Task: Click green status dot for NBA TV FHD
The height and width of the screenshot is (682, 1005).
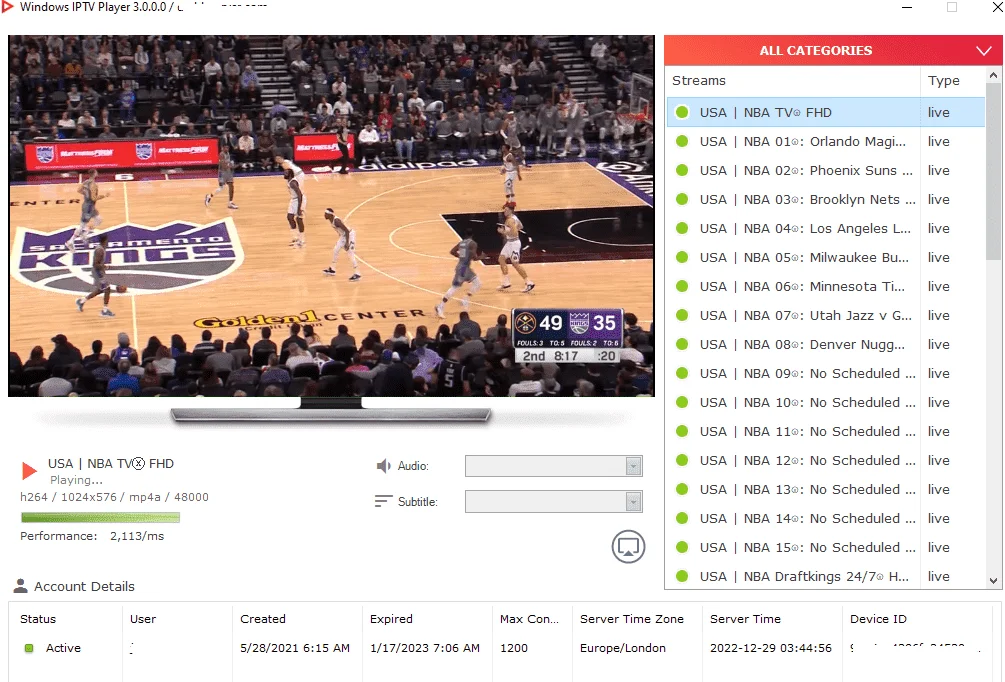Action: click(x=682, y=112)
